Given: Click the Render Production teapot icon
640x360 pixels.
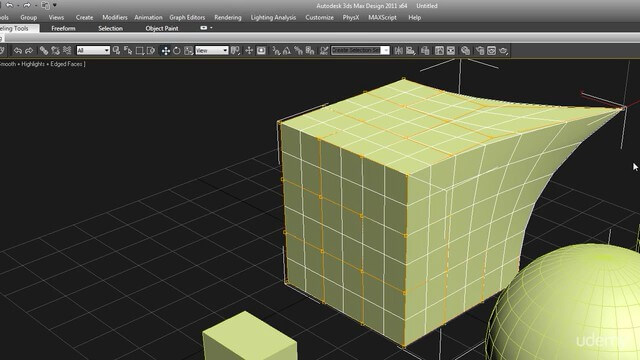Looking at the screenshot, I should 503,51.
